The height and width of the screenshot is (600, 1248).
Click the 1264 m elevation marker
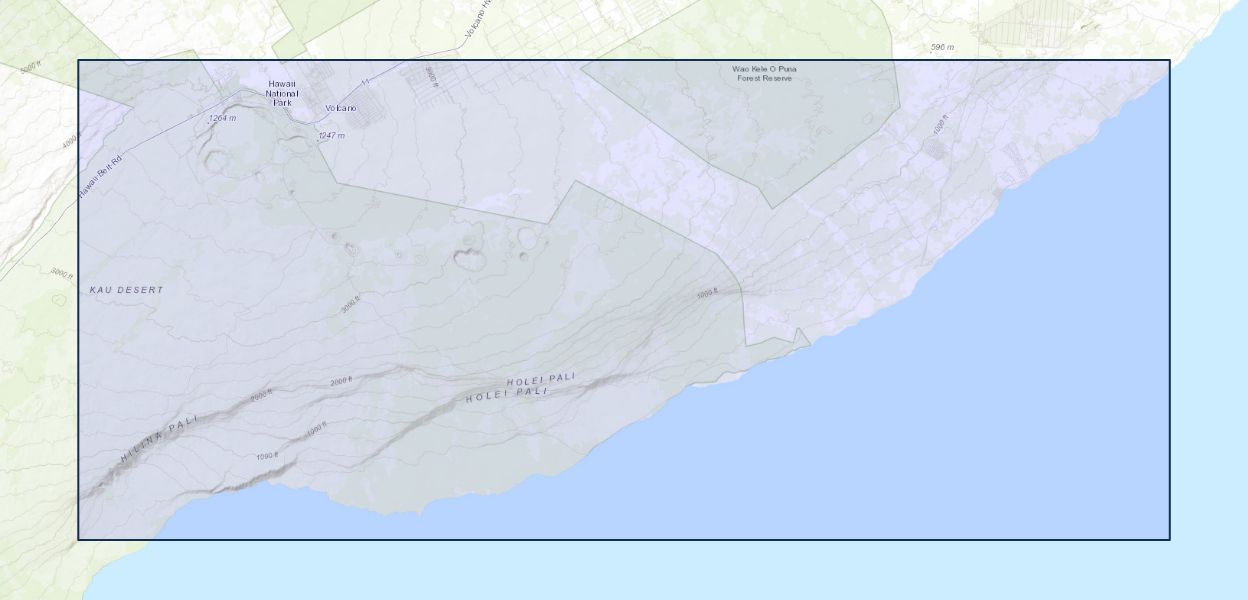(x=222, y=118)
